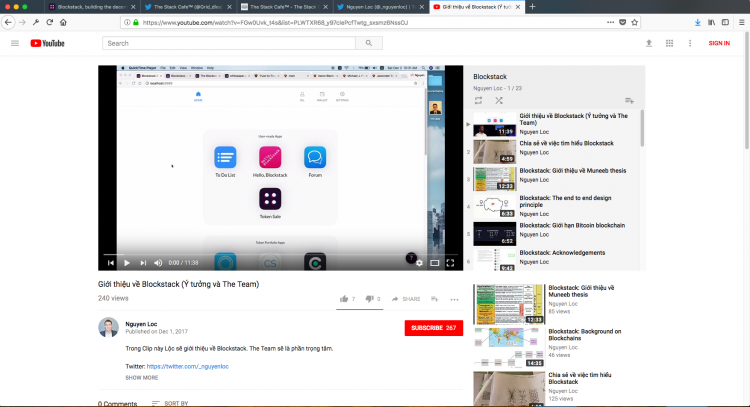Open Firefox library icon

coord(712,22)
